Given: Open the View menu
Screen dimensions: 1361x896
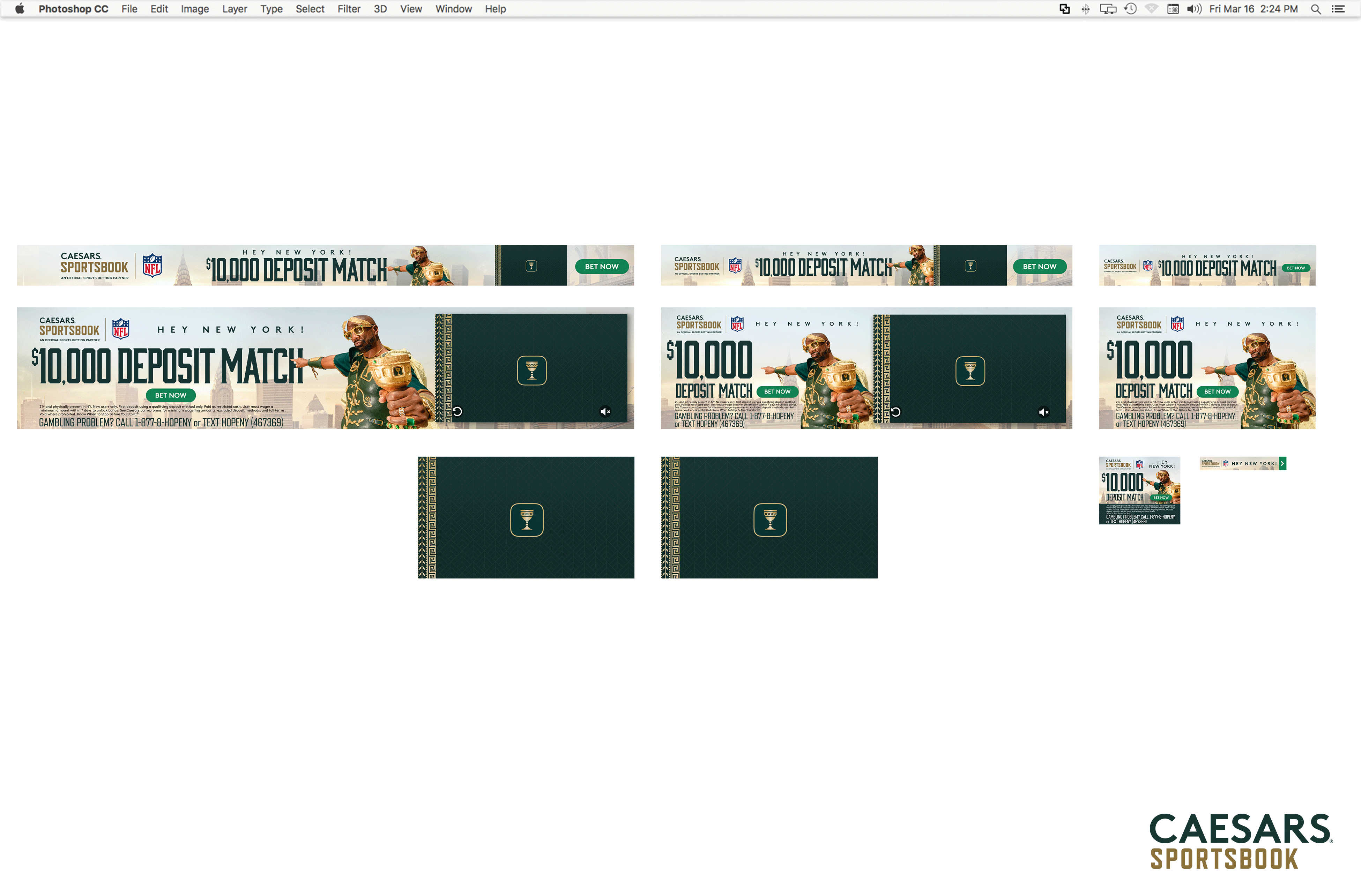Looking at the screenshot, I should 411,9.
